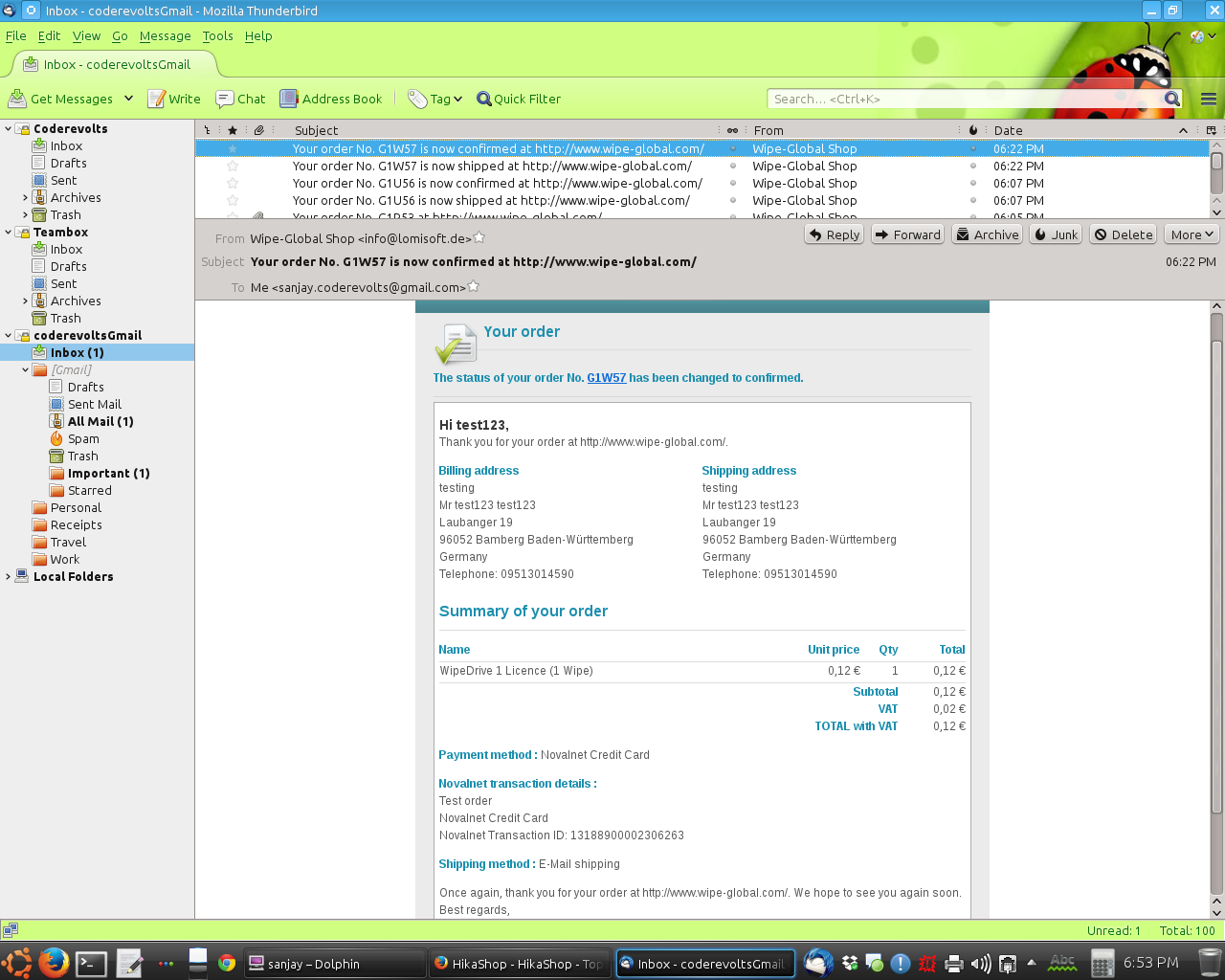Click the thread column header icon
This screenshot has width=1225, height=980.
click(x=207, y=130)
